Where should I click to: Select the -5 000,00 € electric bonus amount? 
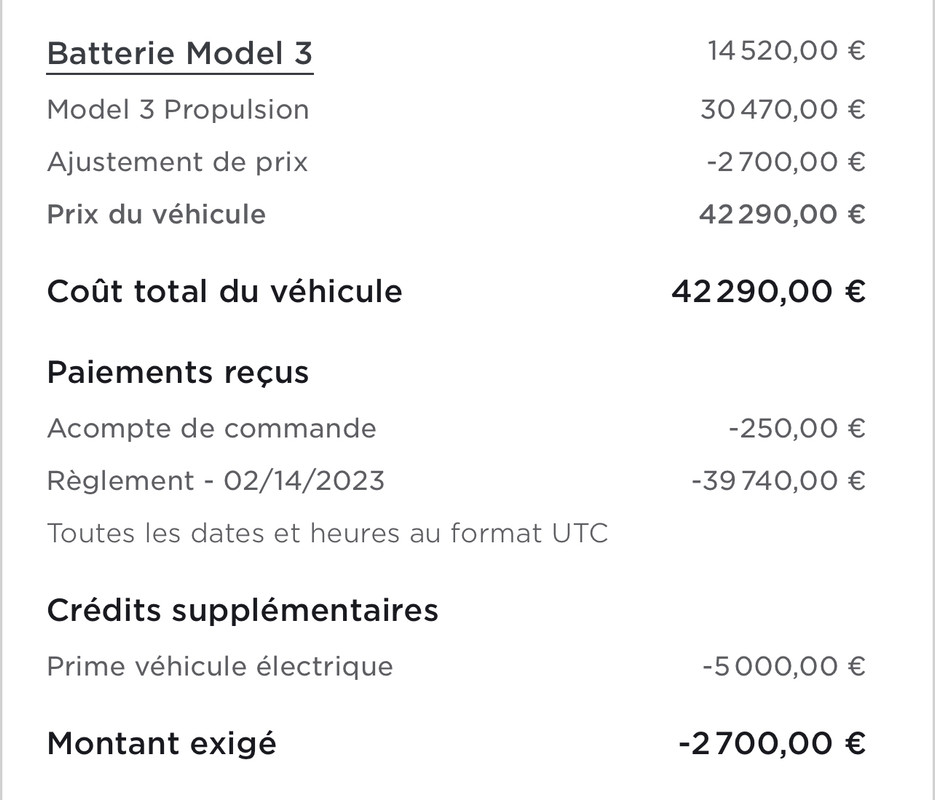(x=784, y=666)
